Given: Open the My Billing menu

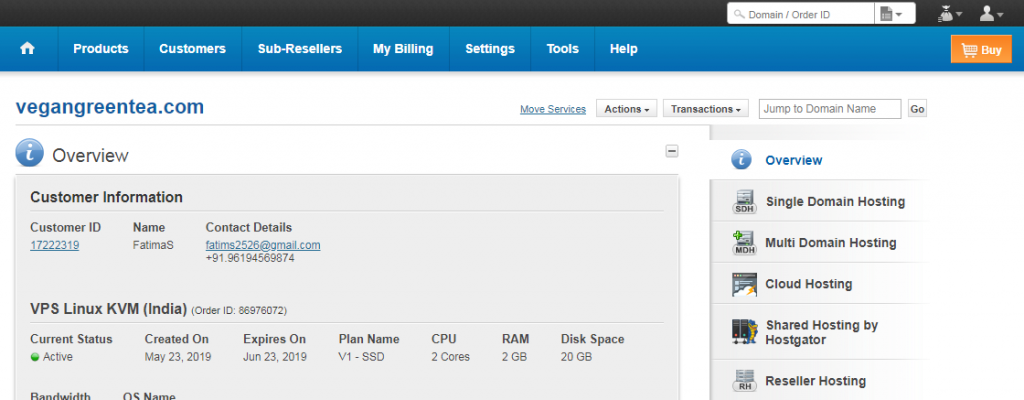Looking at the screenshot, I should [x=403, y=49].
